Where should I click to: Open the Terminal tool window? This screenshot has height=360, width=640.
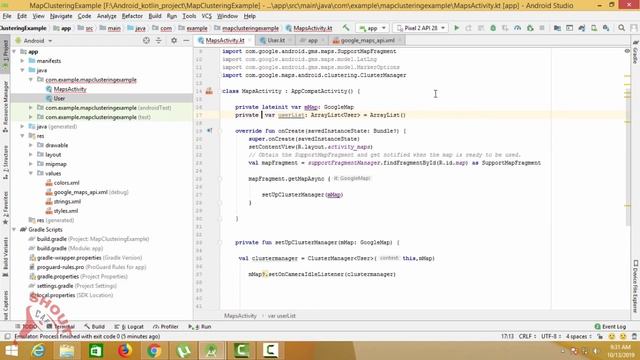point(61,327)
